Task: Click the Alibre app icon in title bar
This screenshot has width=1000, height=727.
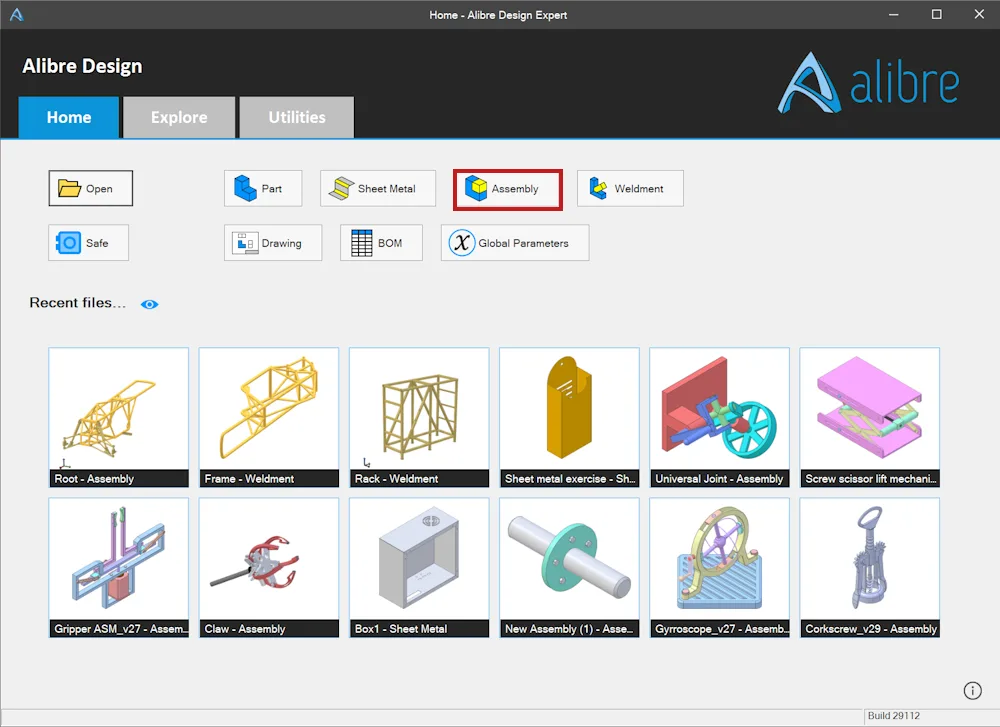Action: click(17, 15)
